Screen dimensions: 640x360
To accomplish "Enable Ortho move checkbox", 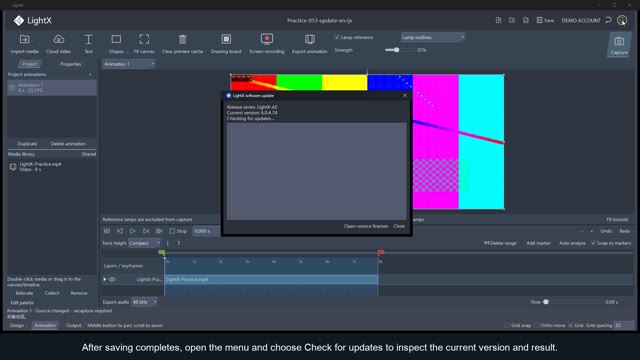I will [x=536, y=325].
